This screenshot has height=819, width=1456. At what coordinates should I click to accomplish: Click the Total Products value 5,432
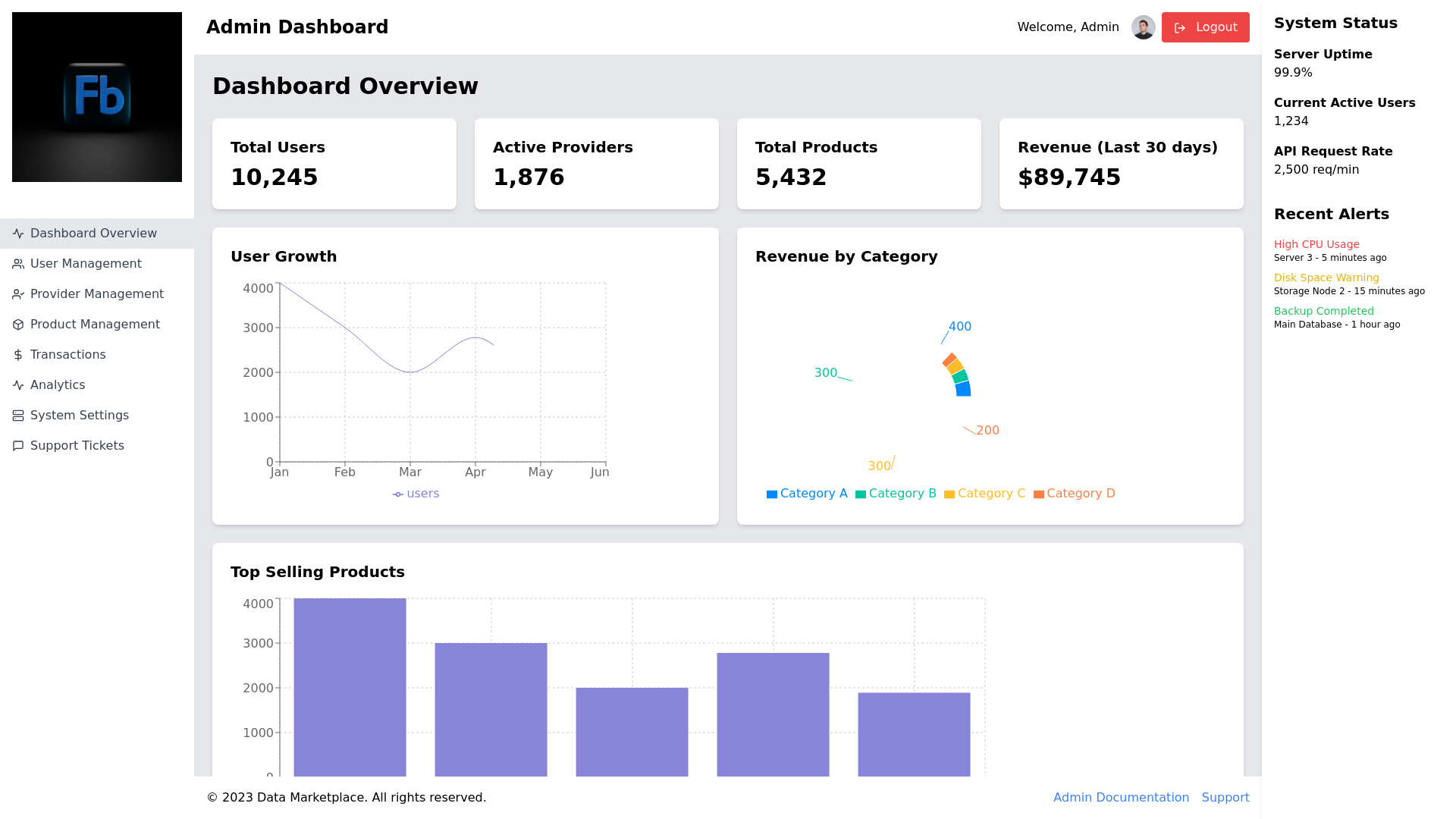point(791,177)
